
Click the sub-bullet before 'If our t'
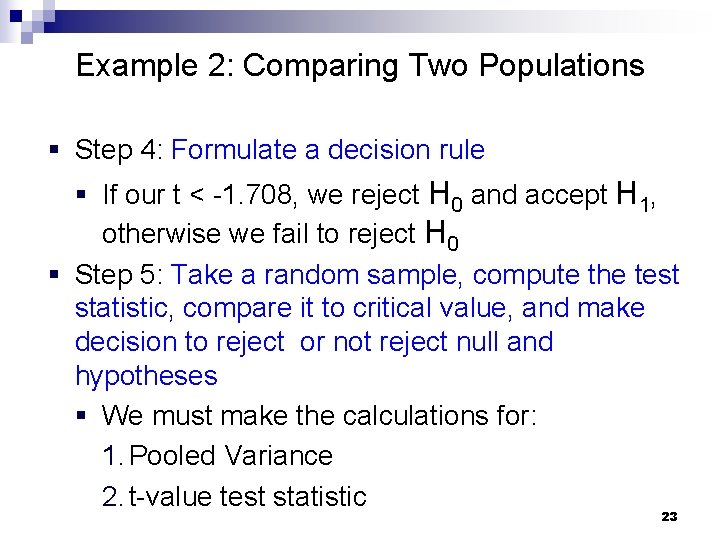point(82,194)
